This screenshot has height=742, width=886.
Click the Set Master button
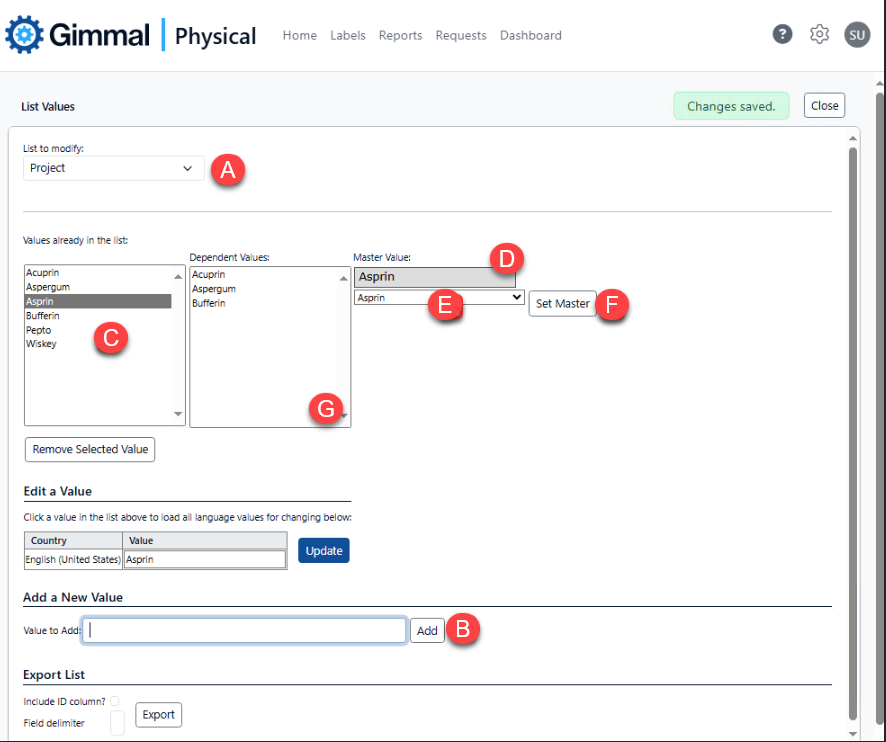point(562,304)
